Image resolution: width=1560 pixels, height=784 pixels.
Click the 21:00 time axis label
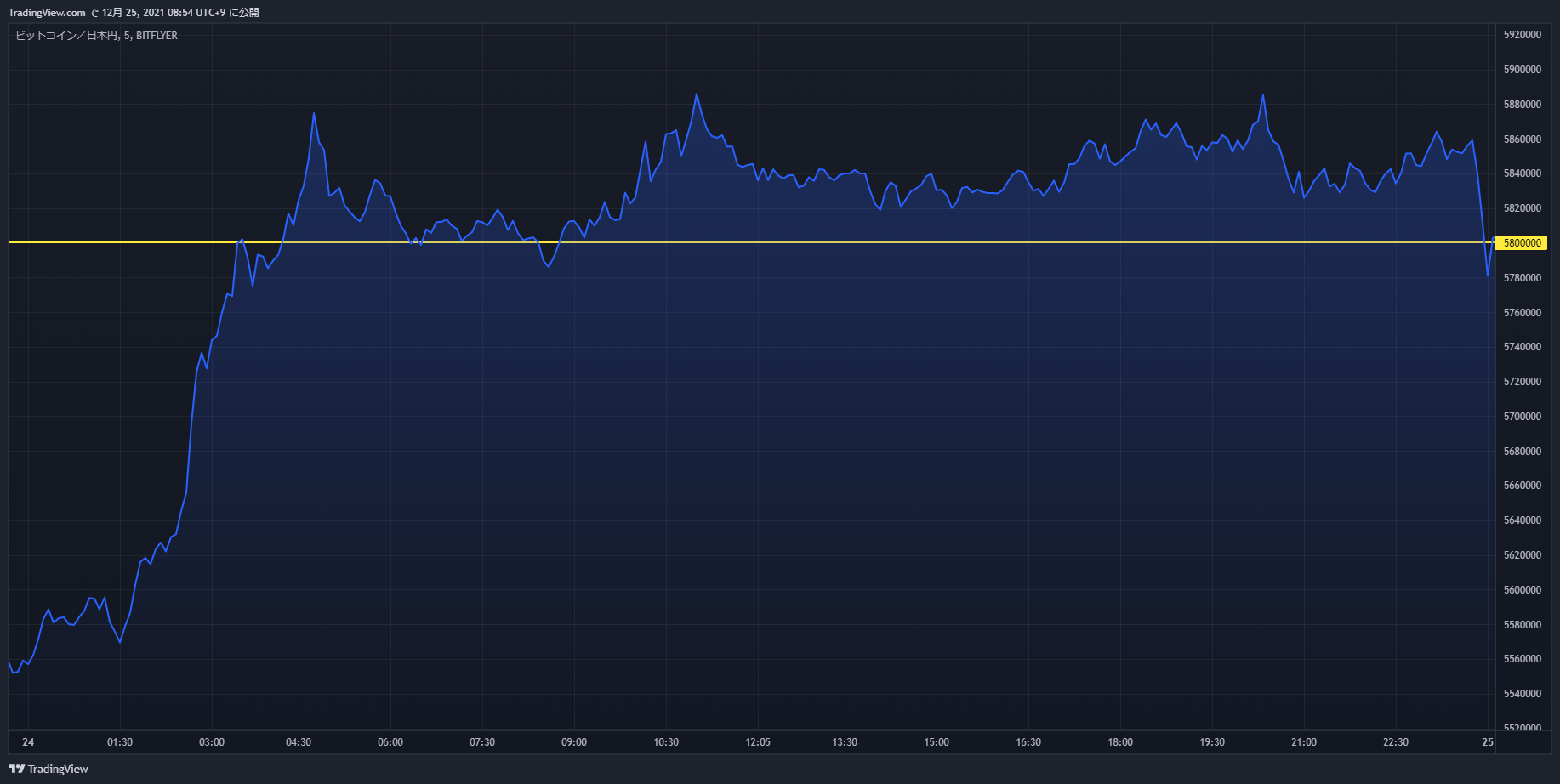(x=1304, y=742)
